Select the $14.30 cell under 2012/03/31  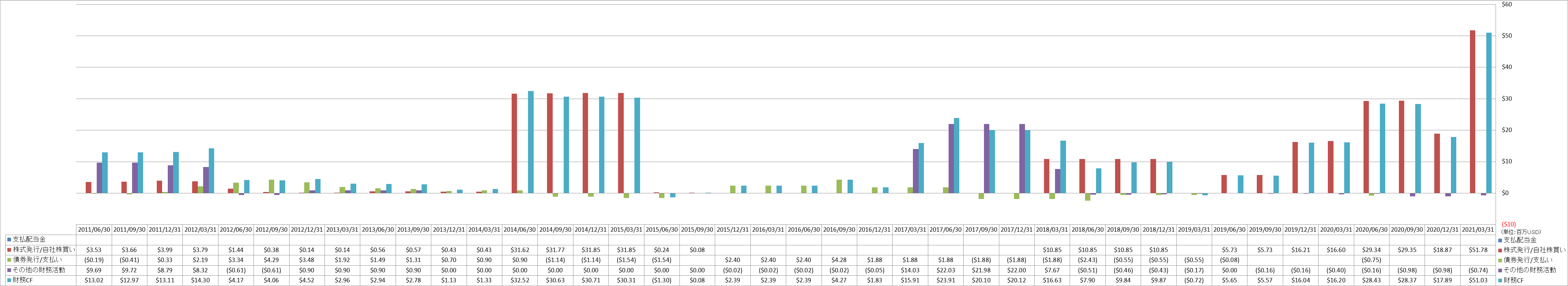[200, 281]
